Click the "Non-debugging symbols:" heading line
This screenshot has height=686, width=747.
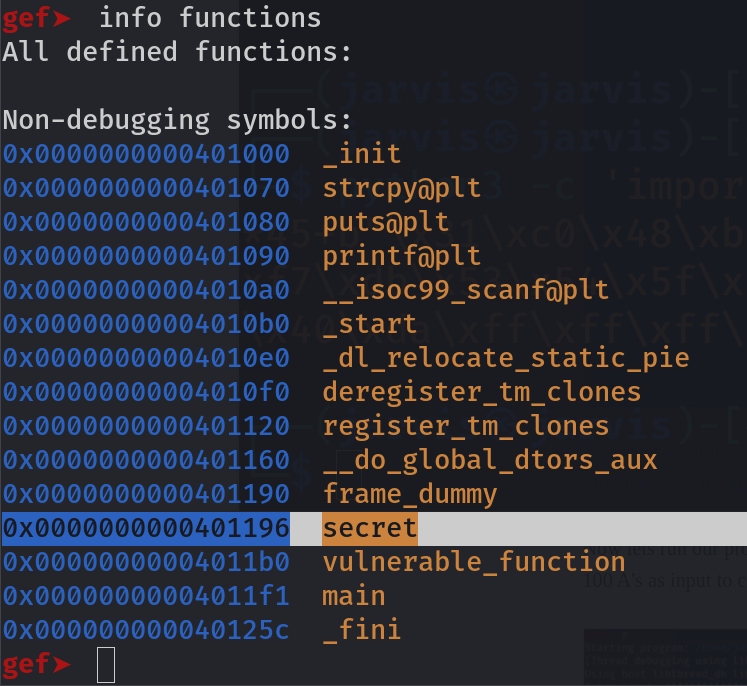click(177, 120)
